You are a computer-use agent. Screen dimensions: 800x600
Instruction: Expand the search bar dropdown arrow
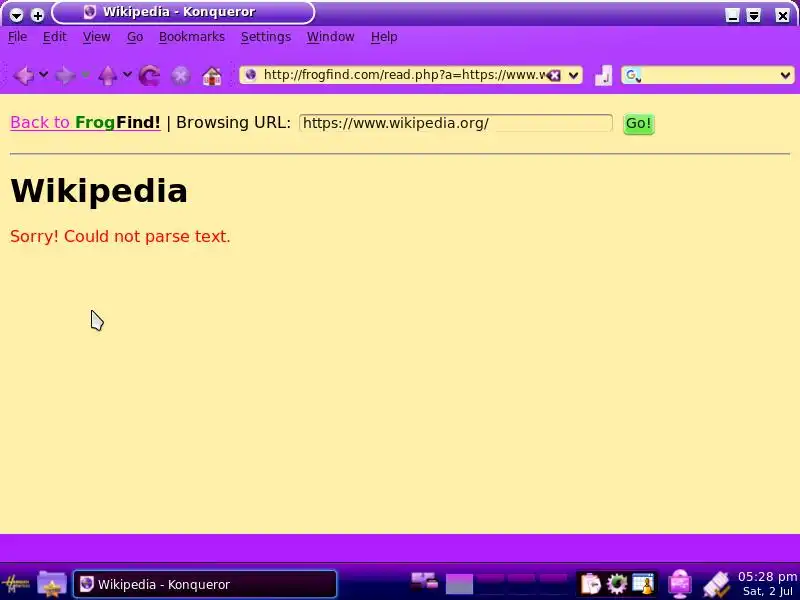[x=785, y=76]
